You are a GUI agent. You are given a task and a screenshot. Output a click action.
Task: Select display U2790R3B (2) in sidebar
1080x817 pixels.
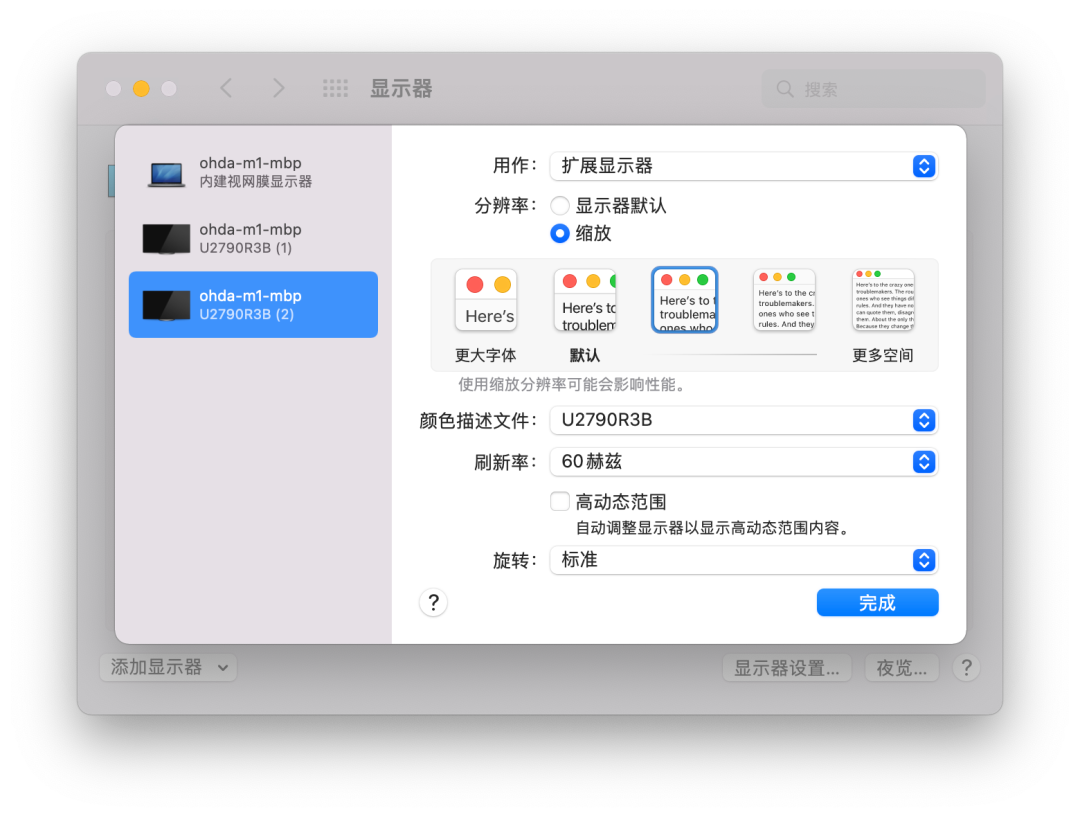(253, 304)
